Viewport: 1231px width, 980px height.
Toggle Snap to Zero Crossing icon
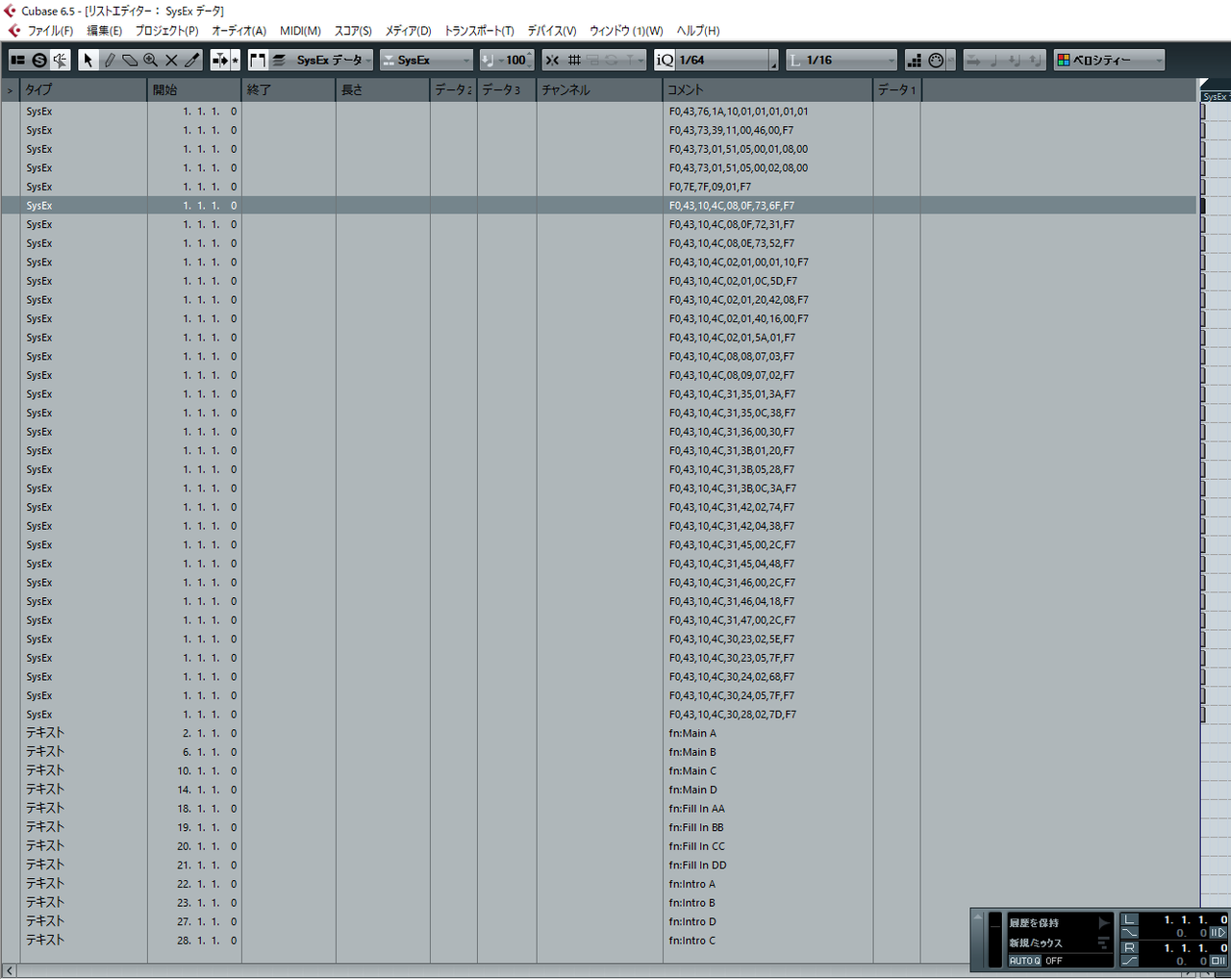coord(552,60)
